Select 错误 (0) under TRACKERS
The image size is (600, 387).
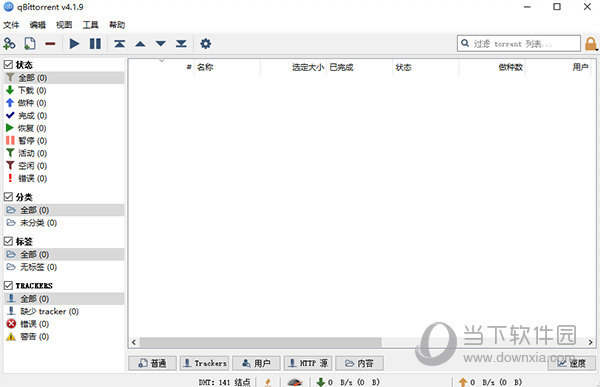pos(64,324)
